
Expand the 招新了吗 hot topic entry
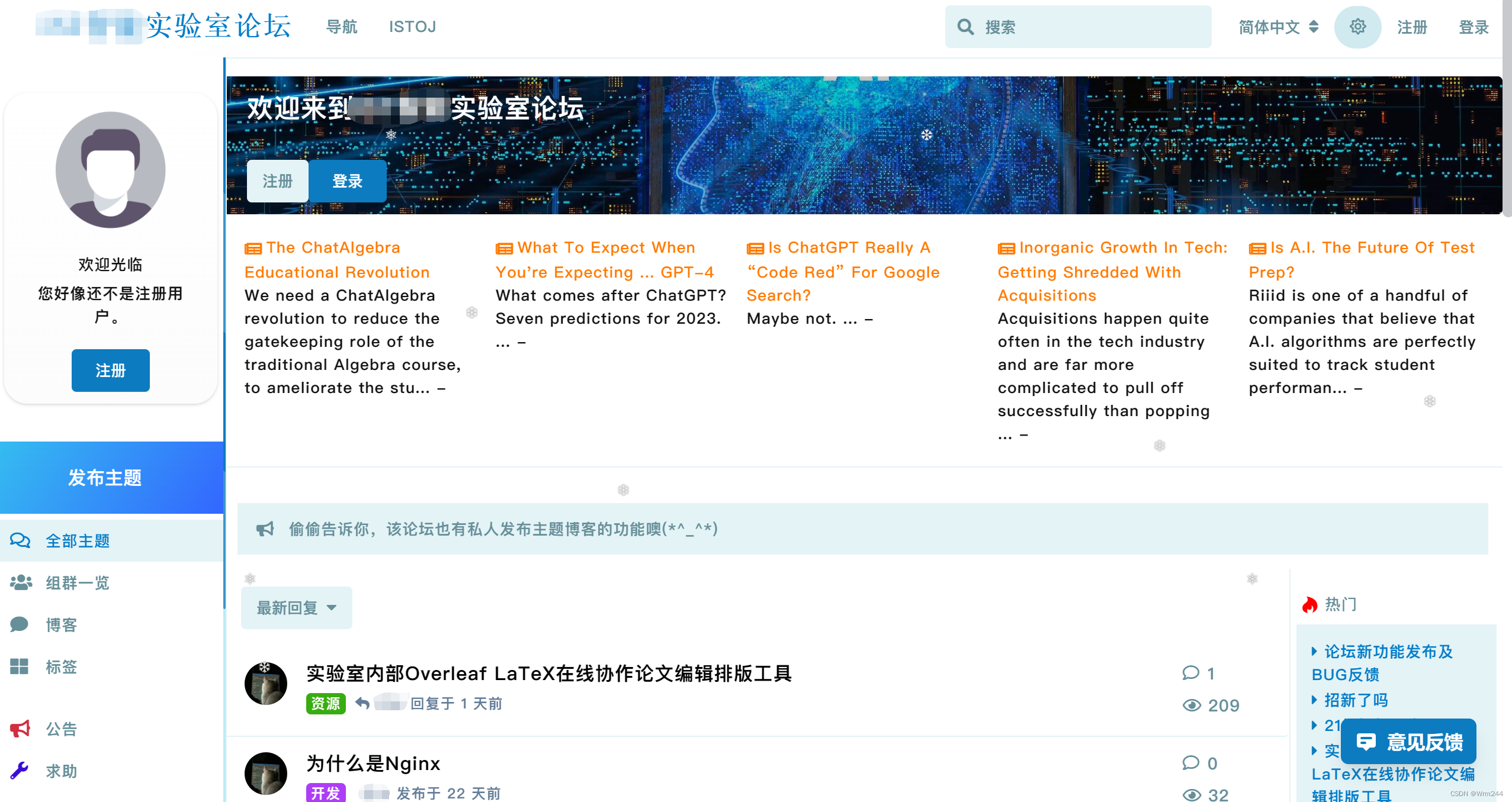pos(1353,700)
